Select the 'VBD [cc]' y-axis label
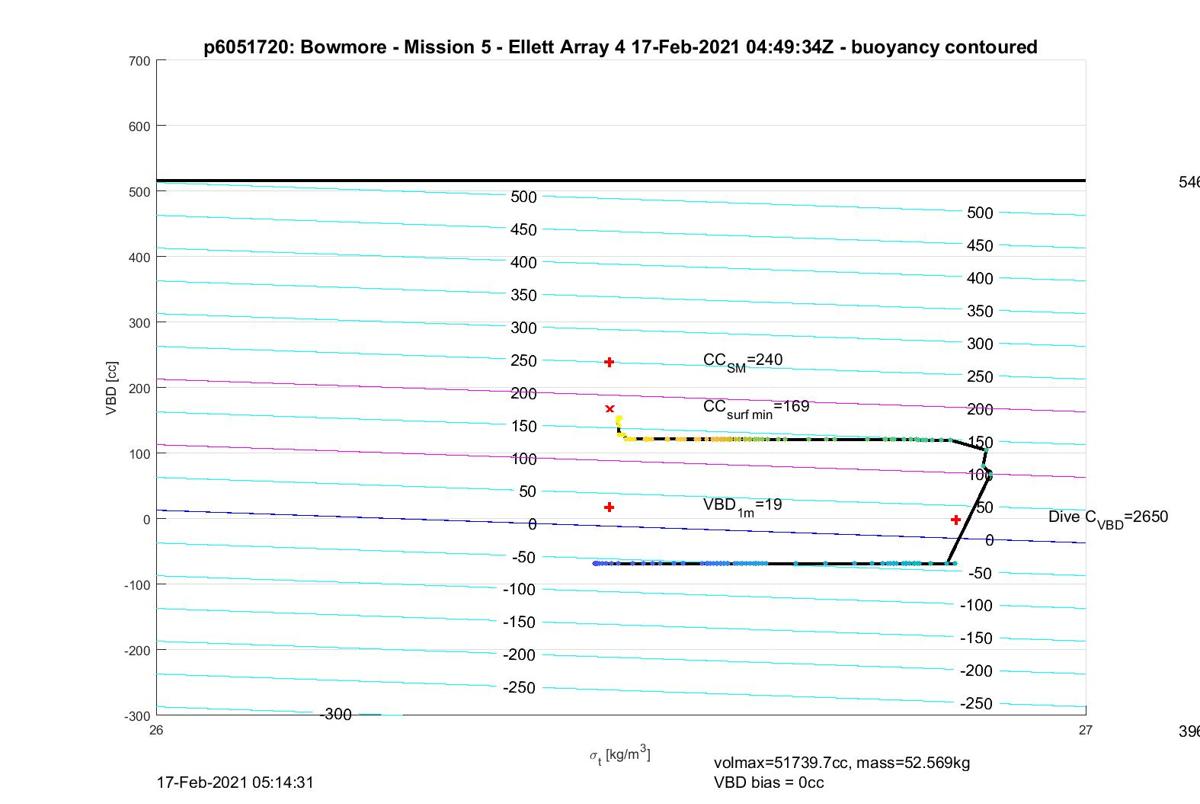 (x=113, y=388)
